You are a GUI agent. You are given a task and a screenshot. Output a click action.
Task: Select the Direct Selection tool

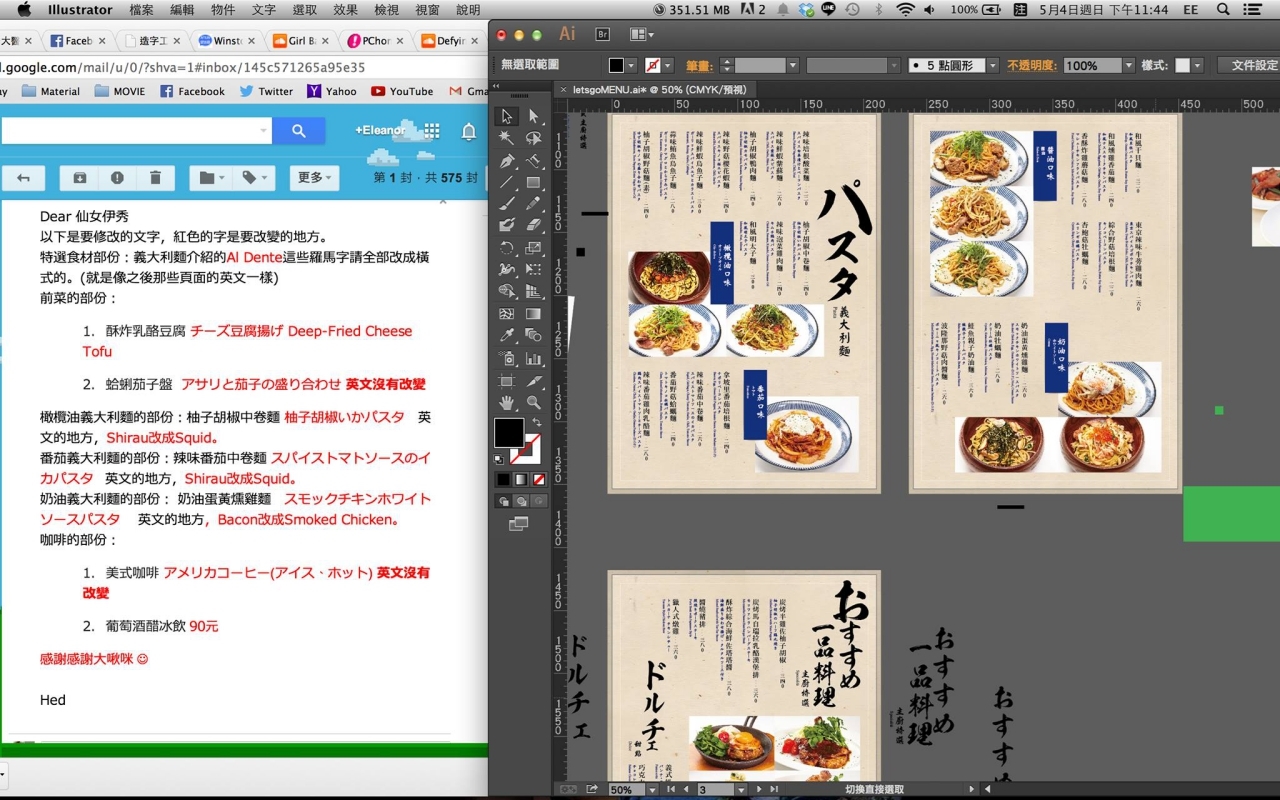click(x=533, y=117)
